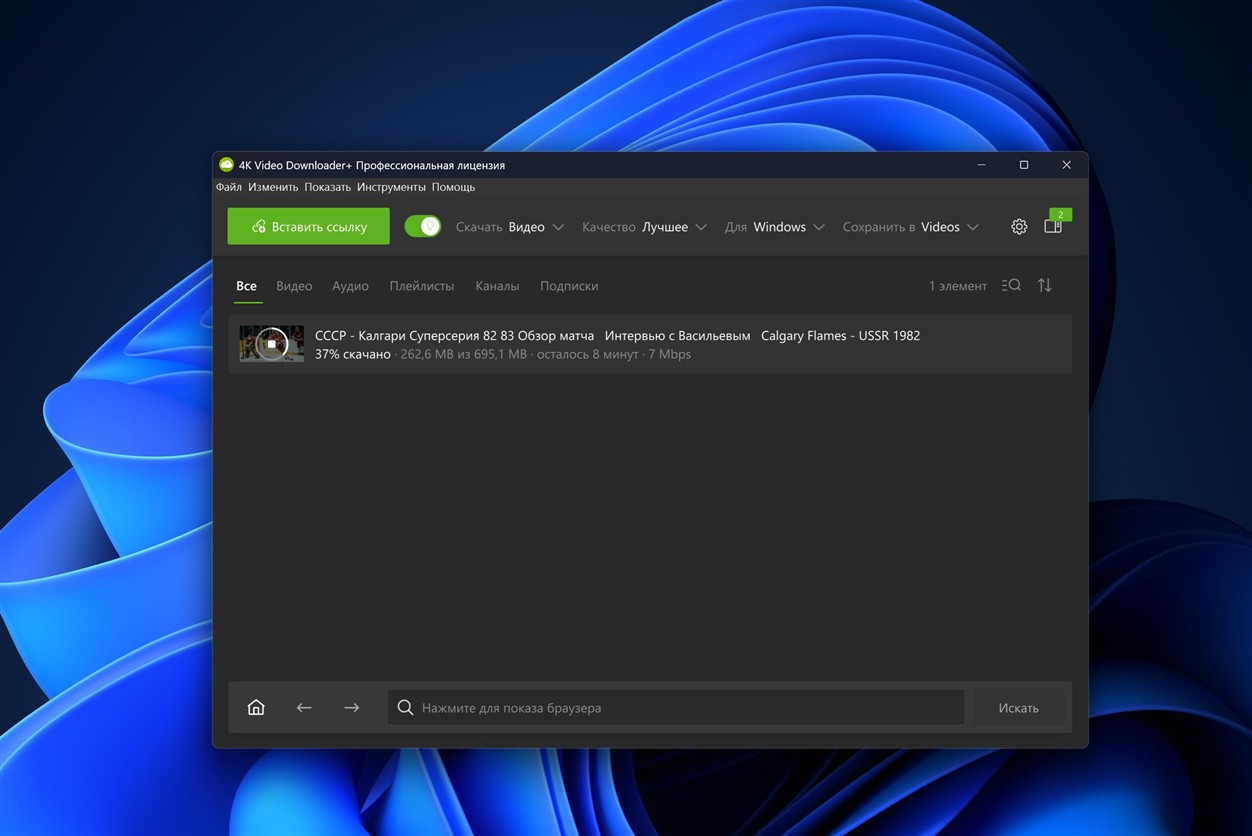Toggle the smart mode switch
This screenshot has width=1252, height=836.
(x=423, y=227)
